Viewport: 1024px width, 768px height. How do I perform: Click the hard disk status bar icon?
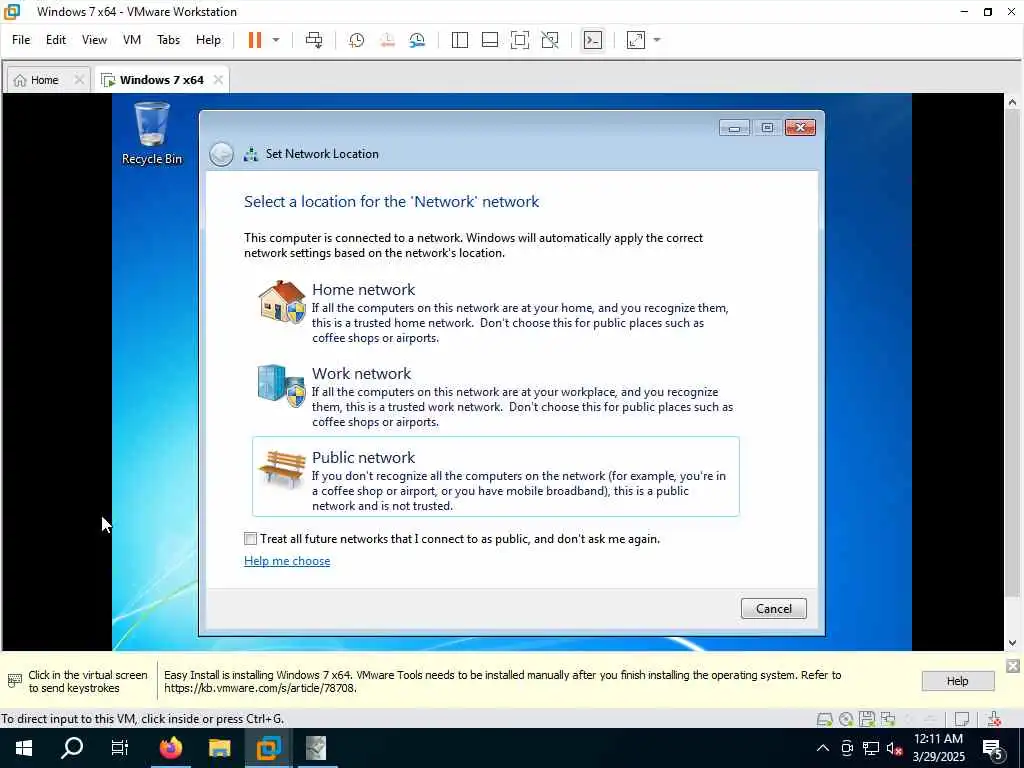(x=825, y=719)
